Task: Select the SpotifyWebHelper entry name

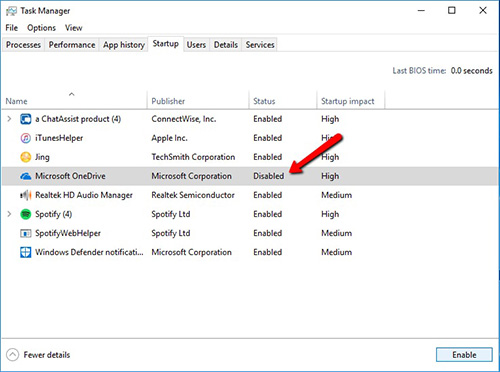Action: click(x=68, y=233)
